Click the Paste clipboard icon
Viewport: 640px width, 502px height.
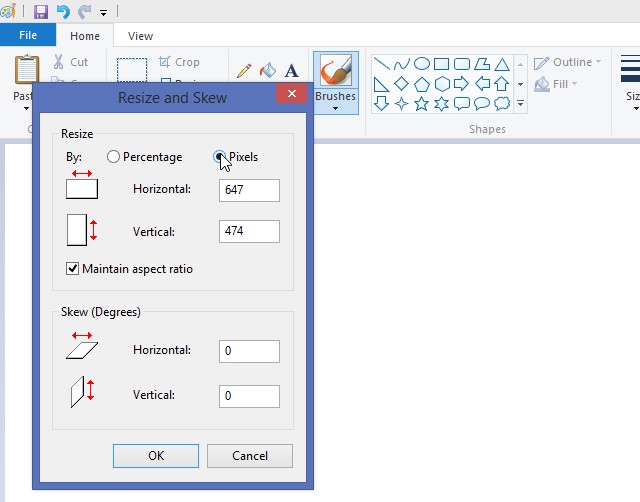coord(27,69)
